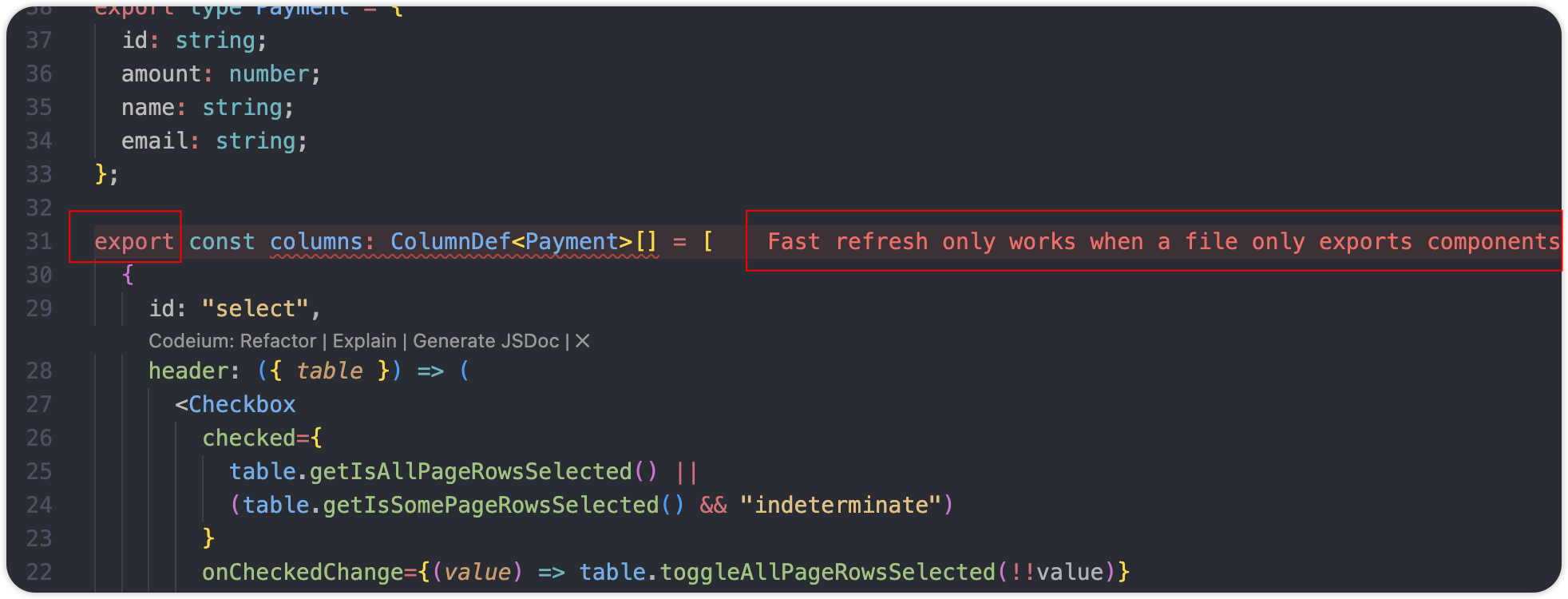Click Codeium Refactor code lens link

(278, 341)
